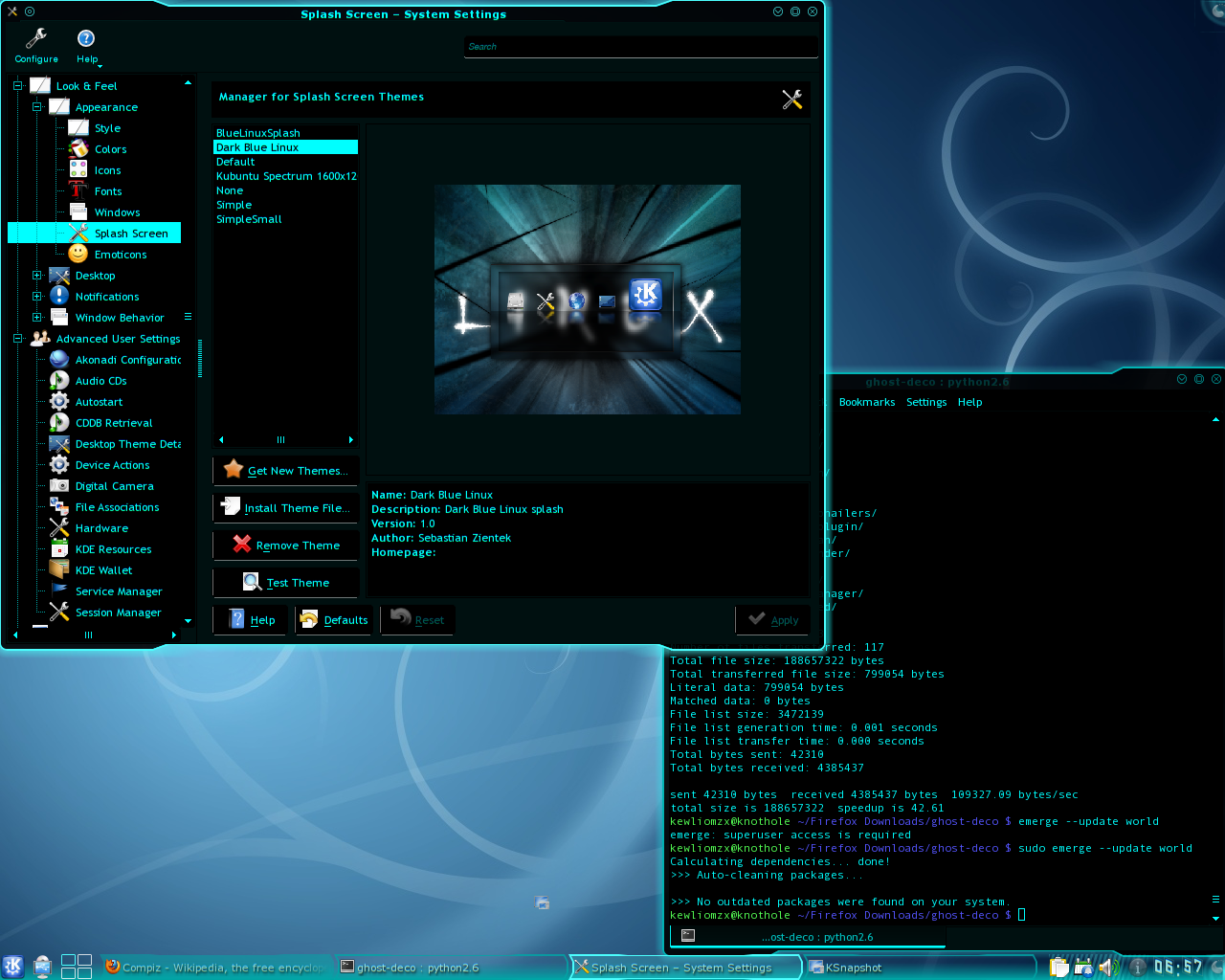
Task: Collapse the Appearance tree branch
Action: click(36, 107)
